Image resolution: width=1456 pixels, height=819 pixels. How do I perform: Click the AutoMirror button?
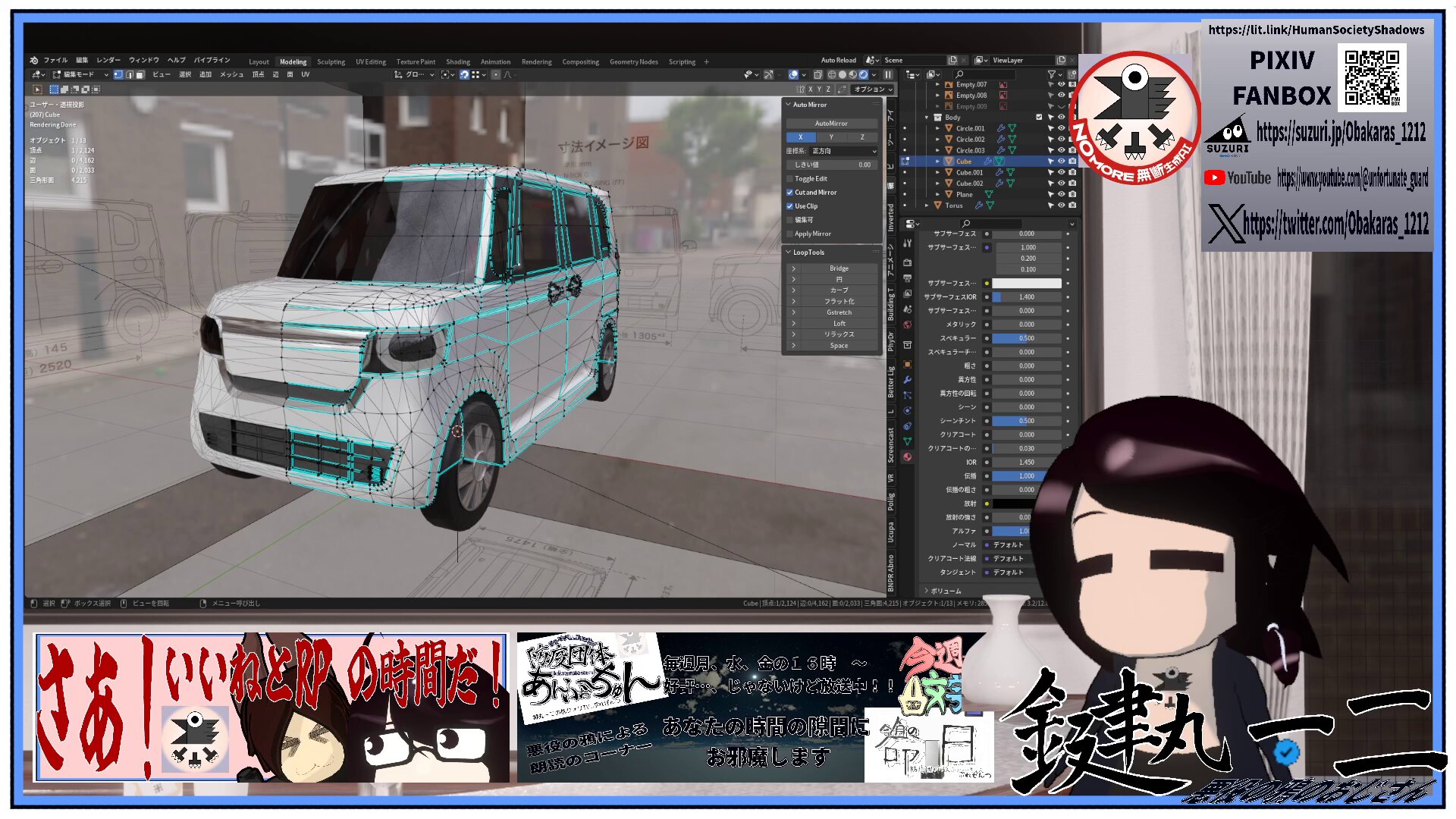pyautogui.click(x=831, y=123)
